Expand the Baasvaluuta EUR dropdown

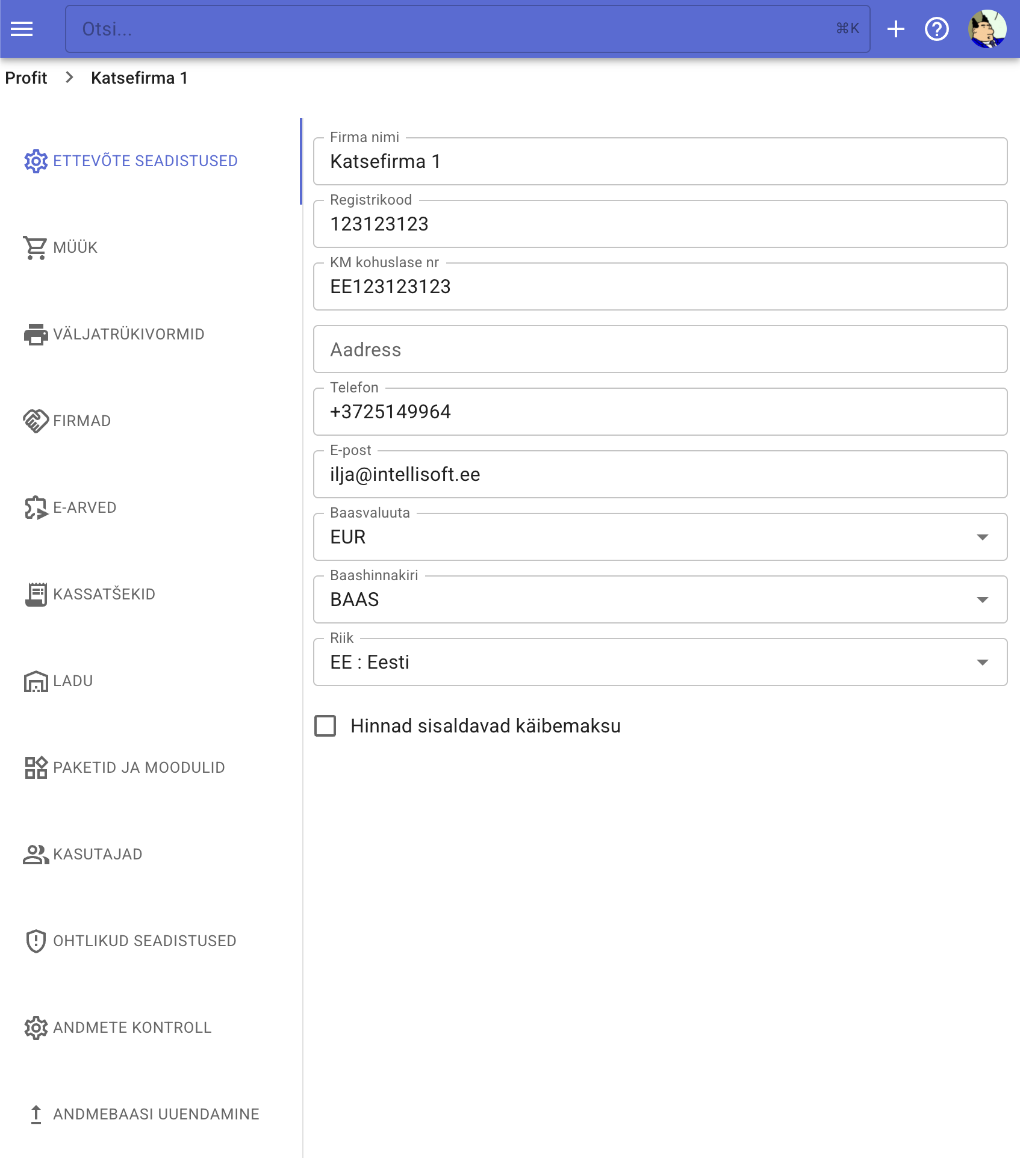(660, 537)
